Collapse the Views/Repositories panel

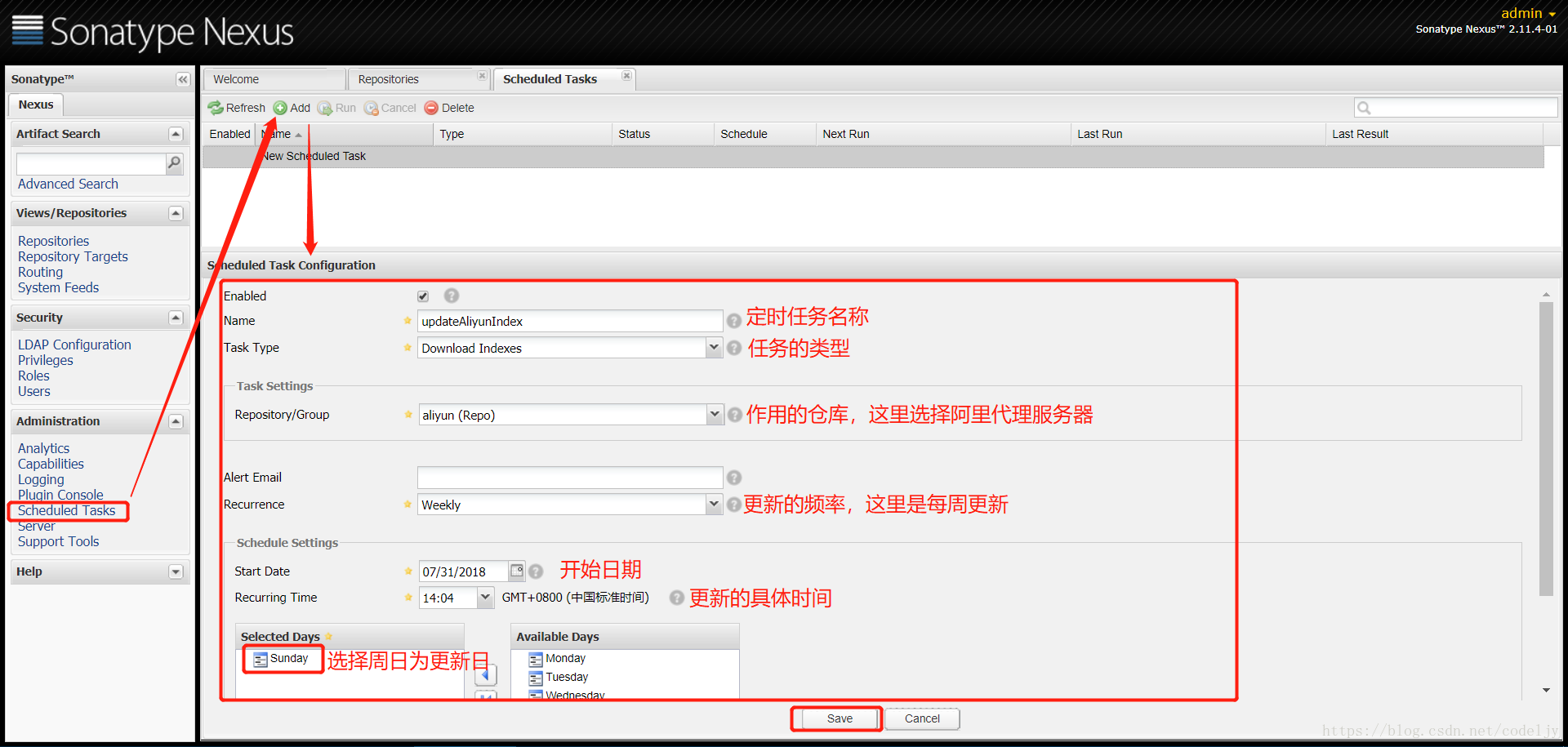pyautogui.click(x=176, y=213)
